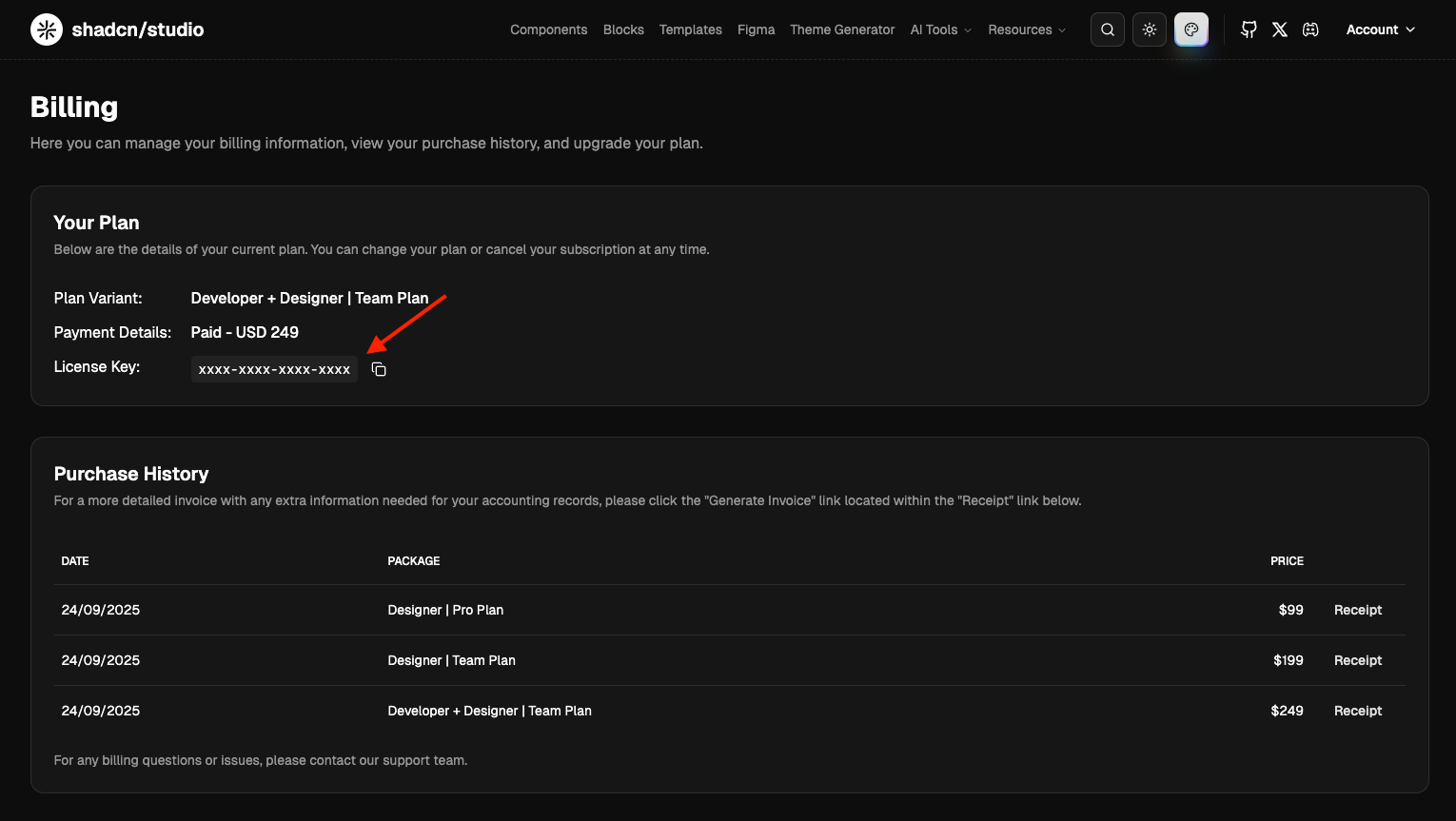The height and width of the screenshot is (821, 1456).
Task: View Receipt for Designer Pro Plan
Action: 1357,610
